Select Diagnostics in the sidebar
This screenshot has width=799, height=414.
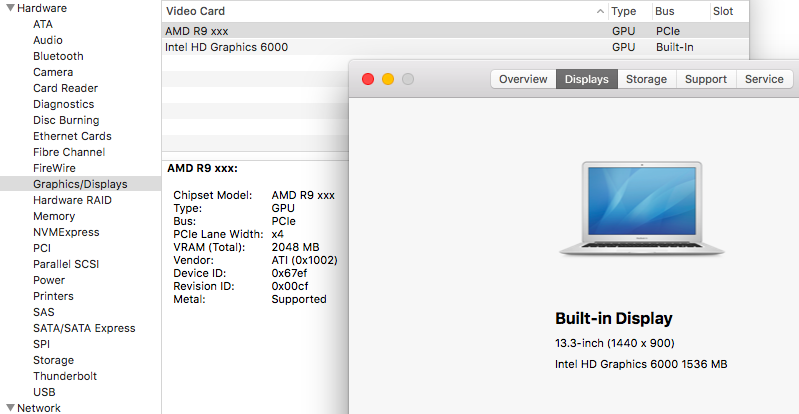[x=64, y=104]
